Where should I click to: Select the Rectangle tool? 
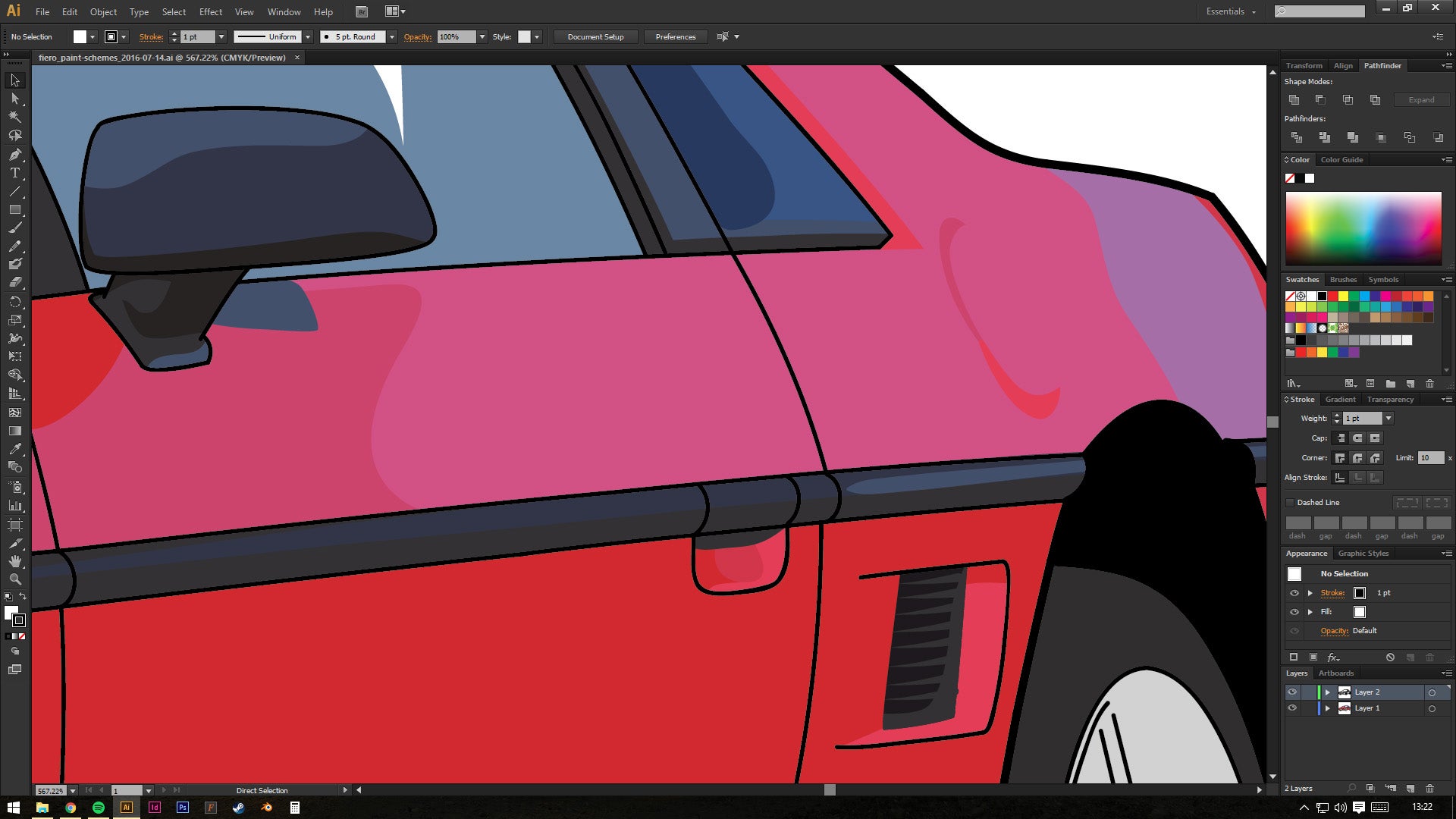(x=14, y=210)
